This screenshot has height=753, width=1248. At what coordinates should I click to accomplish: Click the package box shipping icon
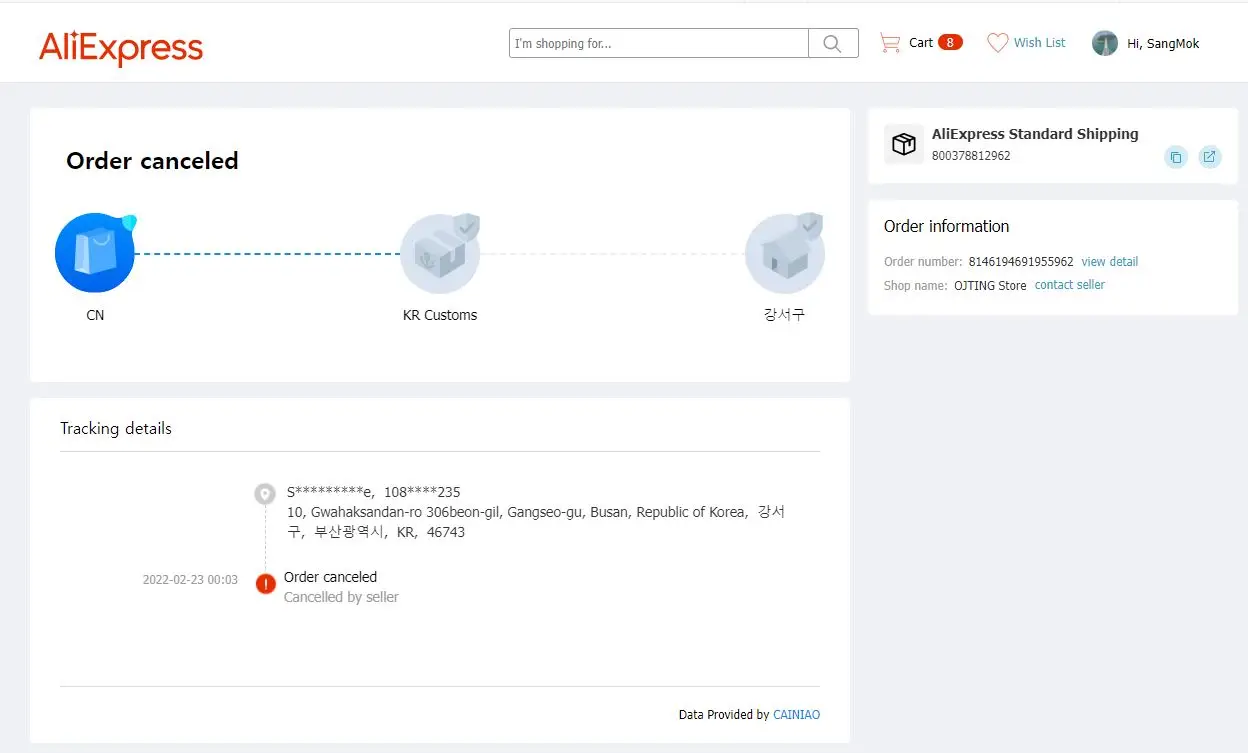(x=904, y=144)
